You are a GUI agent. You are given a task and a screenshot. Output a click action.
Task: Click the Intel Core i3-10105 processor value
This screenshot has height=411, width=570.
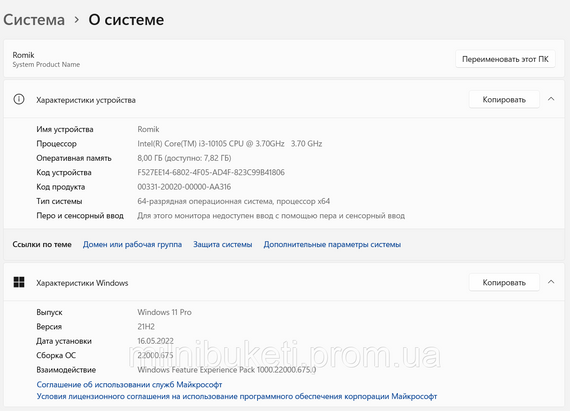[230, 144]
